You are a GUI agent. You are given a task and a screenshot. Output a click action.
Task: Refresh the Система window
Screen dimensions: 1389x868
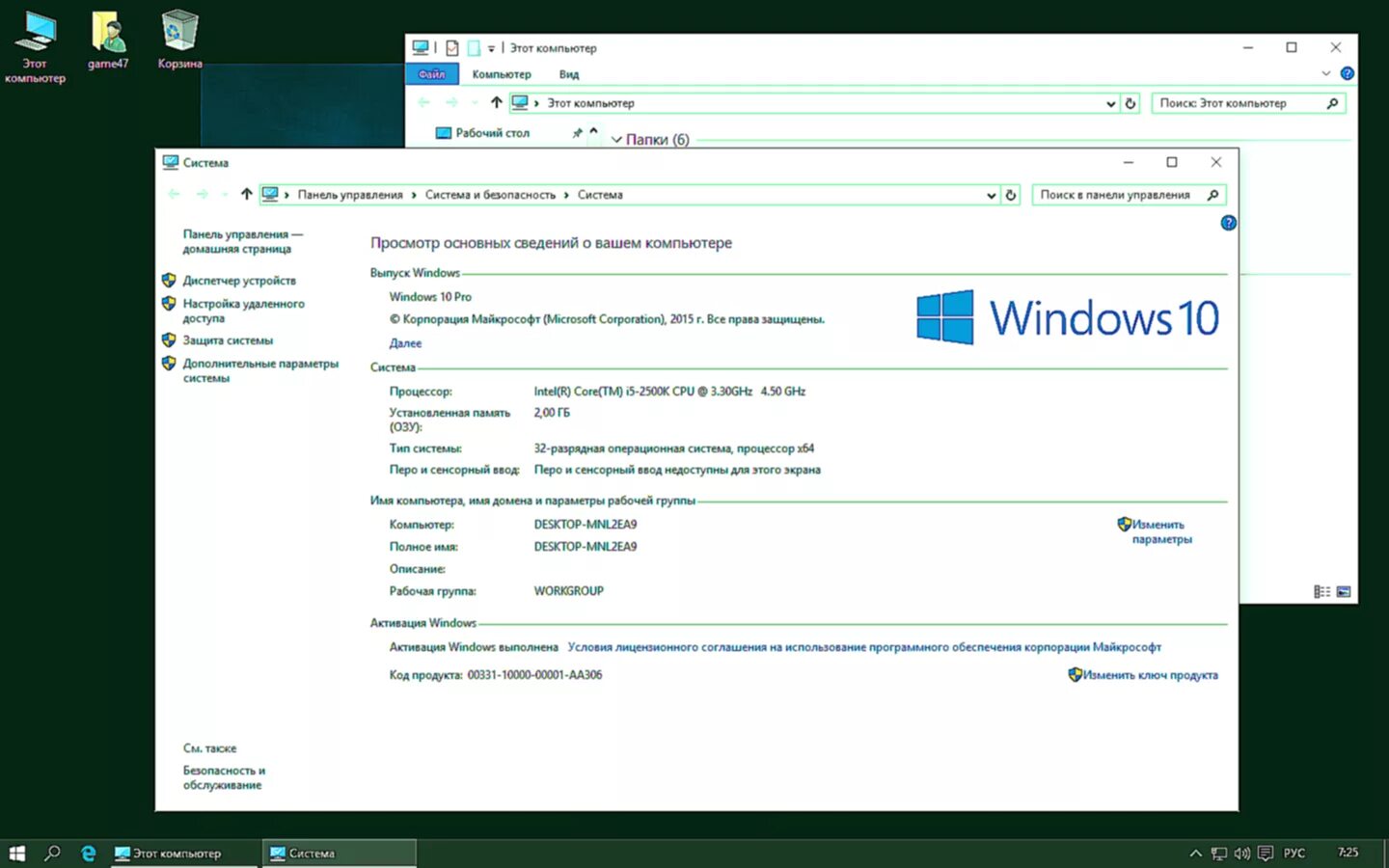tap(1011, 195)
